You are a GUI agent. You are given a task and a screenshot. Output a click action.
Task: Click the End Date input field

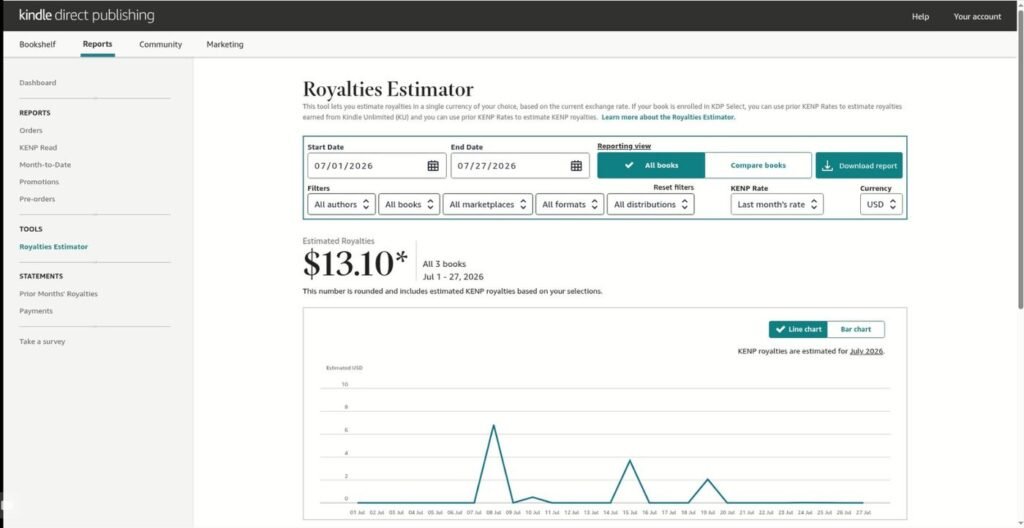point(520,166)
